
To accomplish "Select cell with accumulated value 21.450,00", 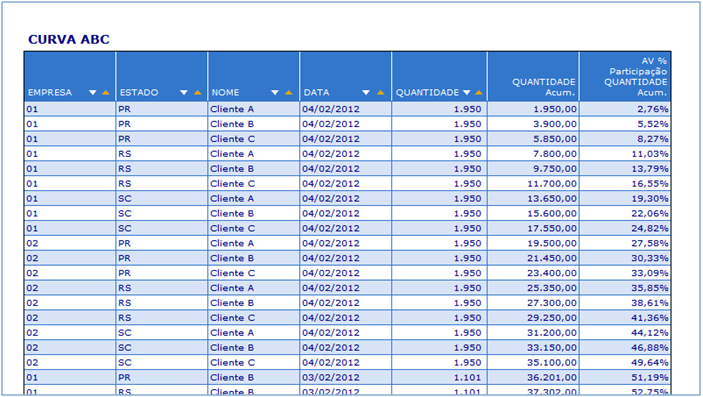I will pyautogui.click(x=533, y=258).
